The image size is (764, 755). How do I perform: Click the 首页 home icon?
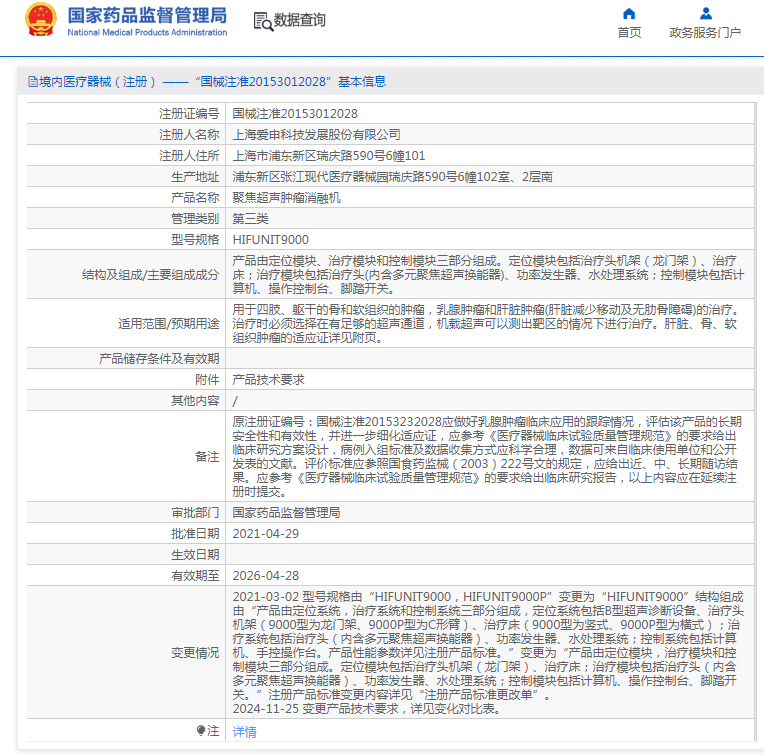[x=629, y=13]
